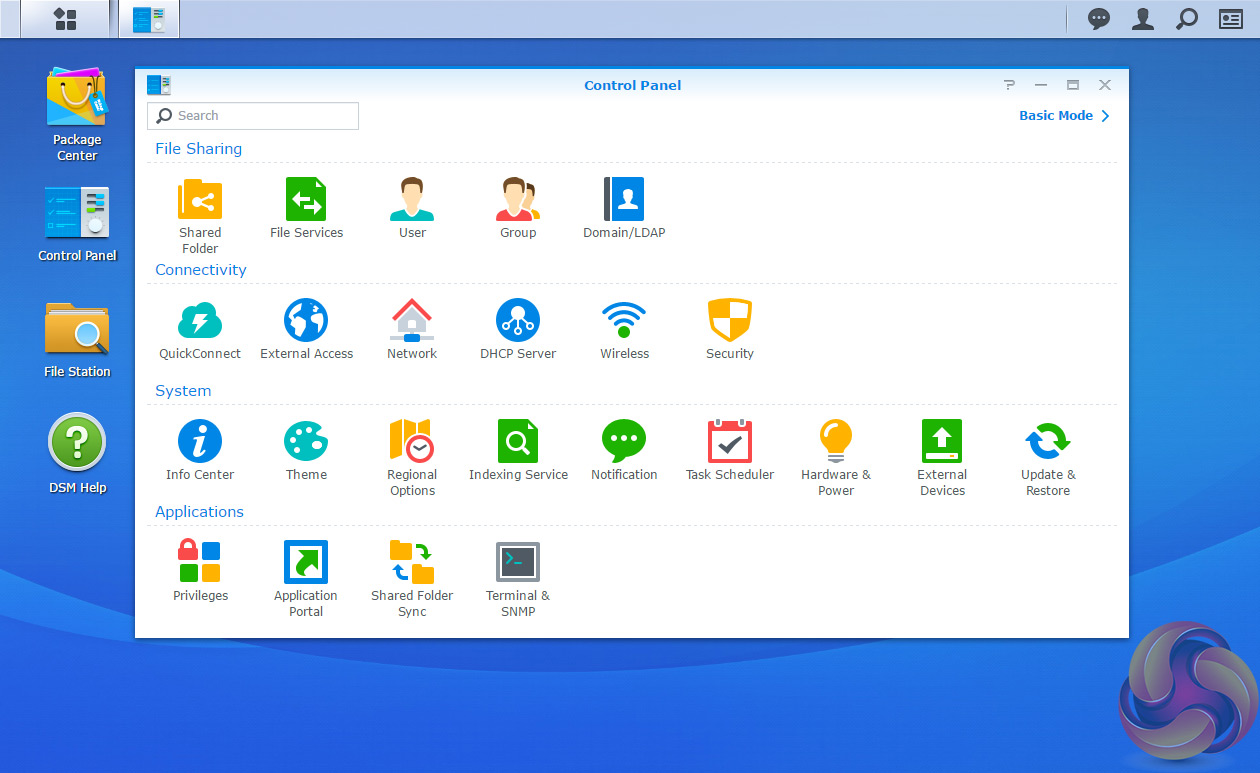Open the DSM Main Menu button
The width and height of the screenshot is (1260, 773).
65,19
